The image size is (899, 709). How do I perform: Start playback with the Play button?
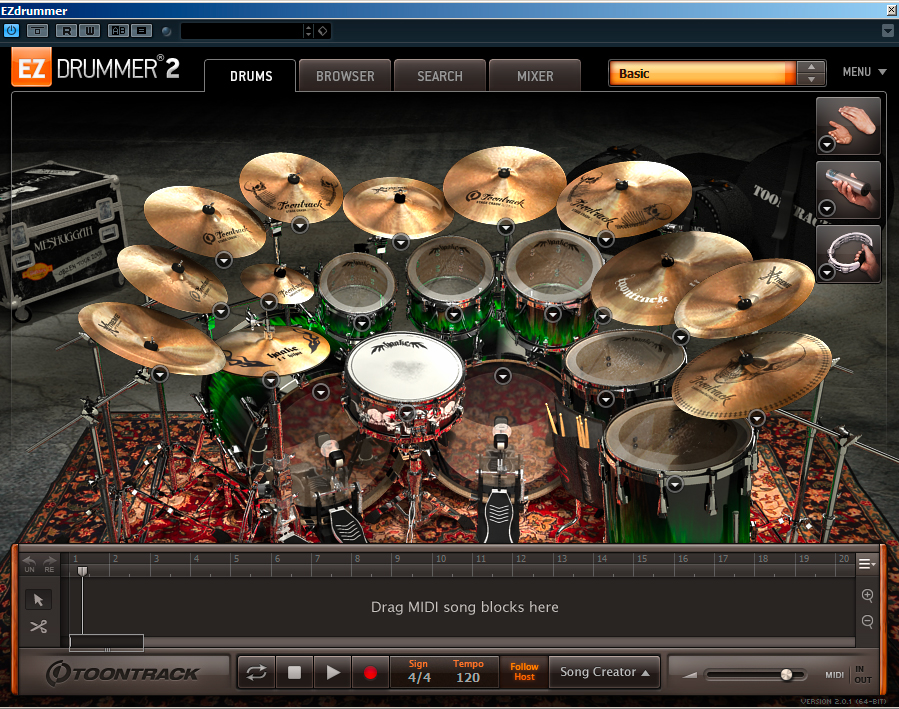coord(333,672)
